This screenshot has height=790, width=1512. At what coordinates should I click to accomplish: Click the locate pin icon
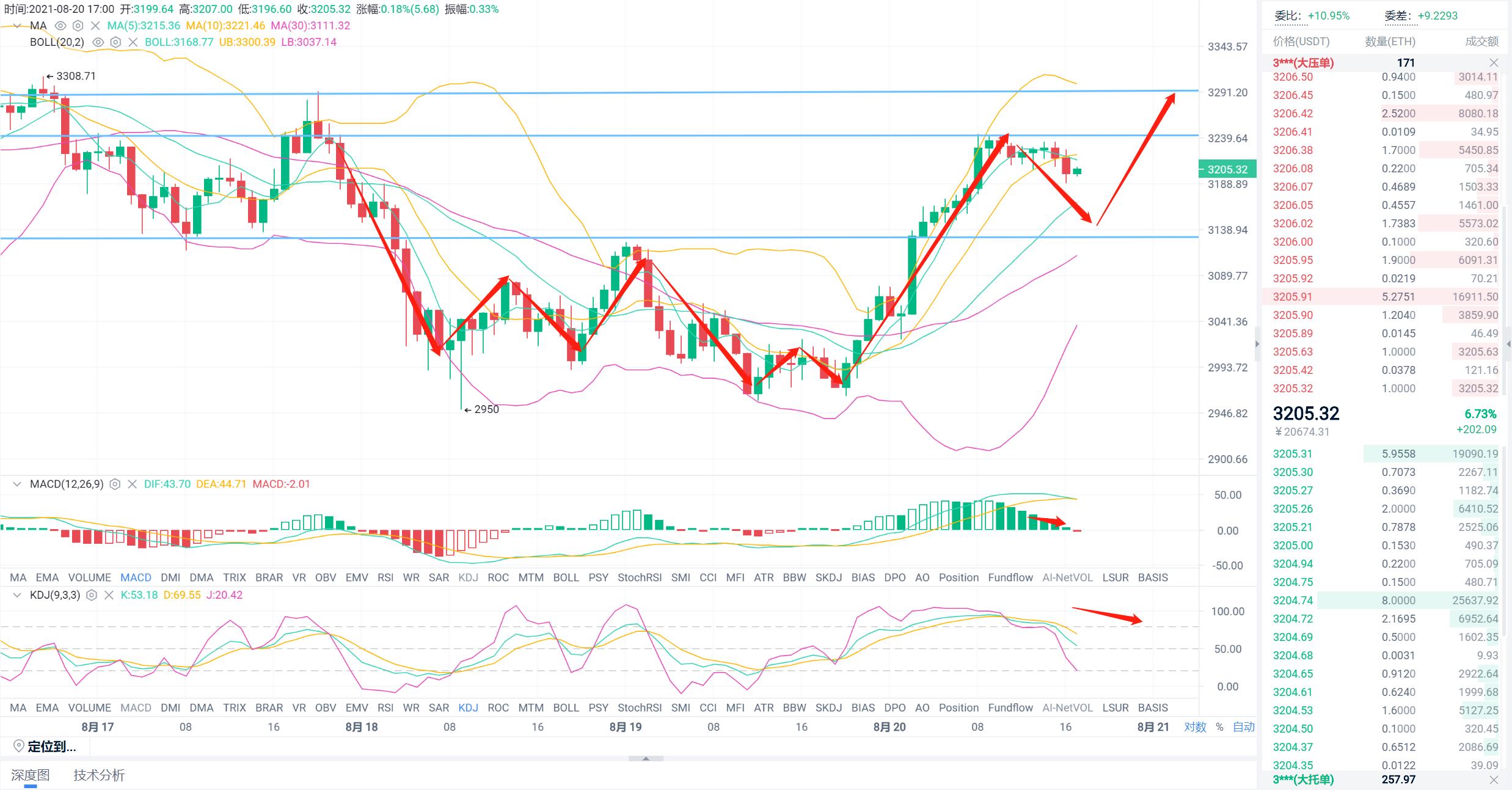tap(18, 746)
